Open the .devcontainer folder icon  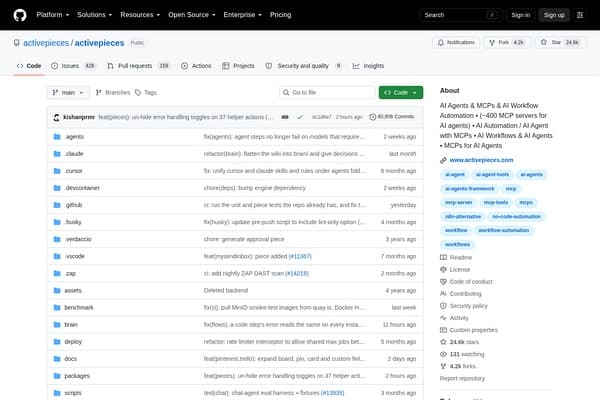coord(57,188)
